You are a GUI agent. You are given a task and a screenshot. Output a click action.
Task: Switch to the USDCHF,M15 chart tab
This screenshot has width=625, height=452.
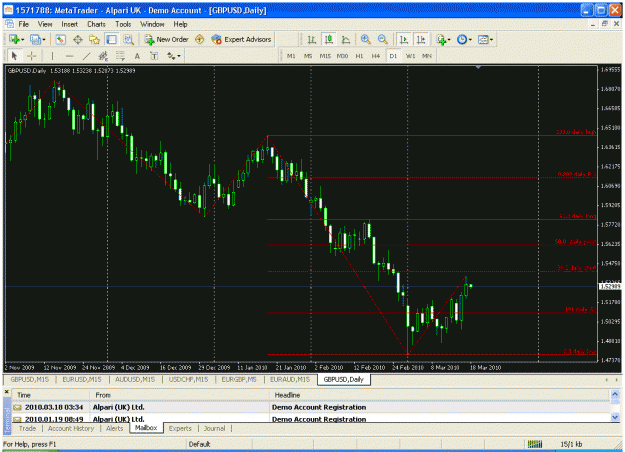click(x=188, y=379)
